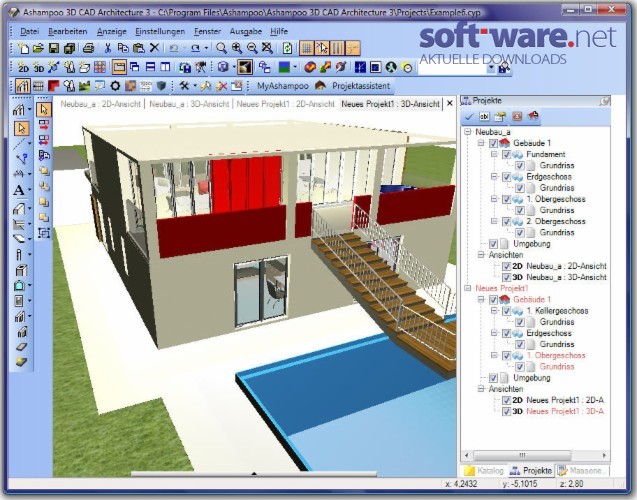Open the Einstellungen menu

point(160,31)
